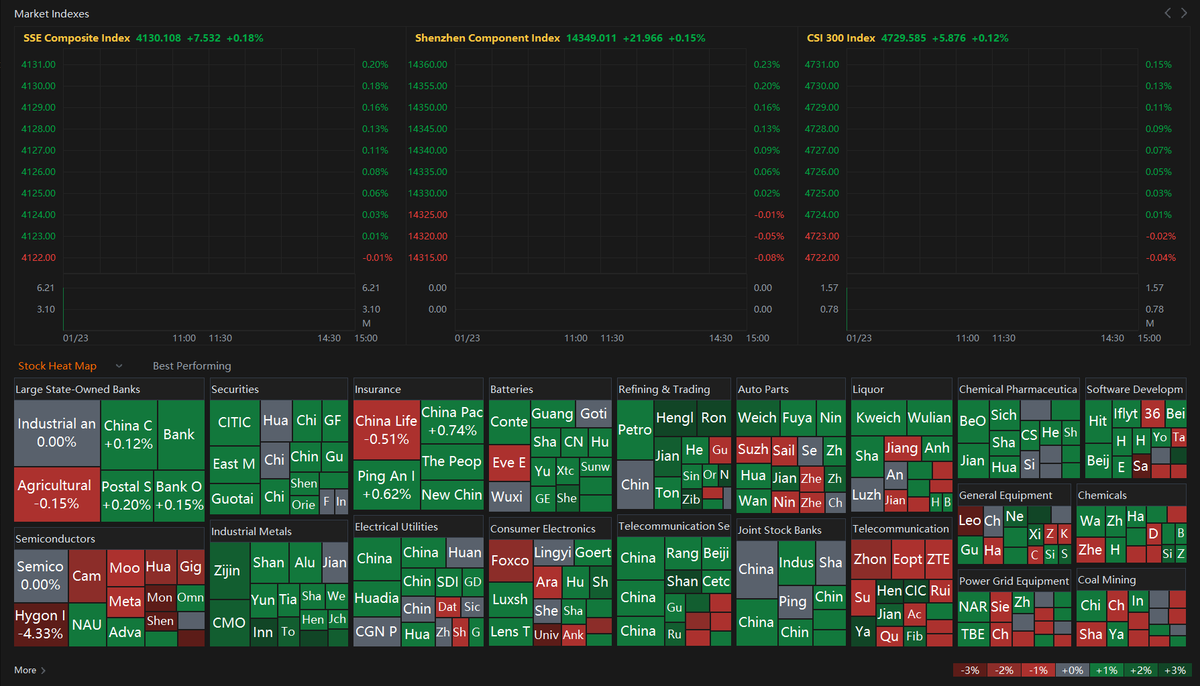Open the Shenzhen Component Index title
Image resolution: width=1200 pixels, height=686 pixels.
tap(487, 38)
